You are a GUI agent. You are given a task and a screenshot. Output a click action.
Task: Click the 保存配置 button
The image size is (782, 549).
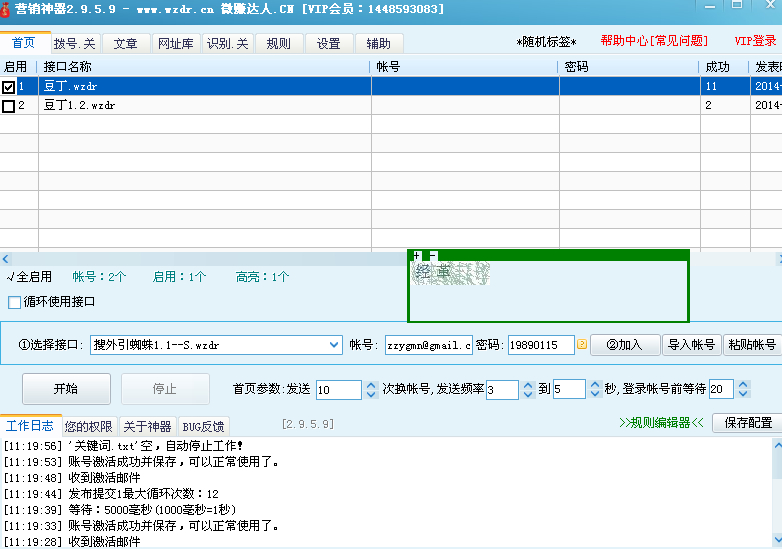748,423
